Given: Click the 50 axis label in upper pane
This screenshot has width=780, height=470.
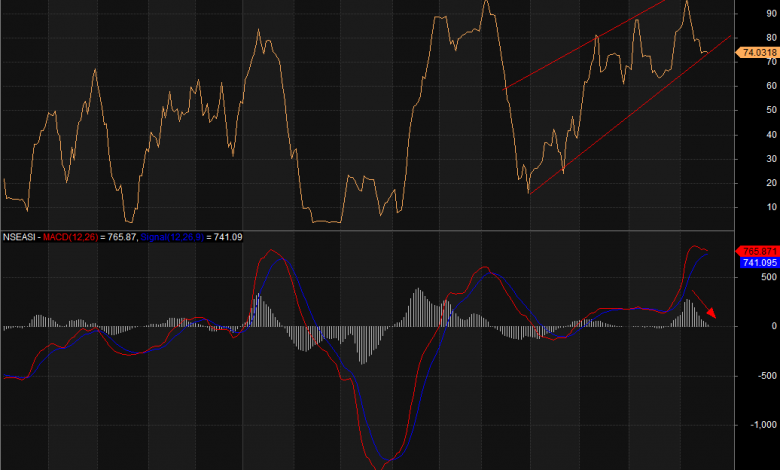Looking at the screenshot, I should [x=772, y=110].
